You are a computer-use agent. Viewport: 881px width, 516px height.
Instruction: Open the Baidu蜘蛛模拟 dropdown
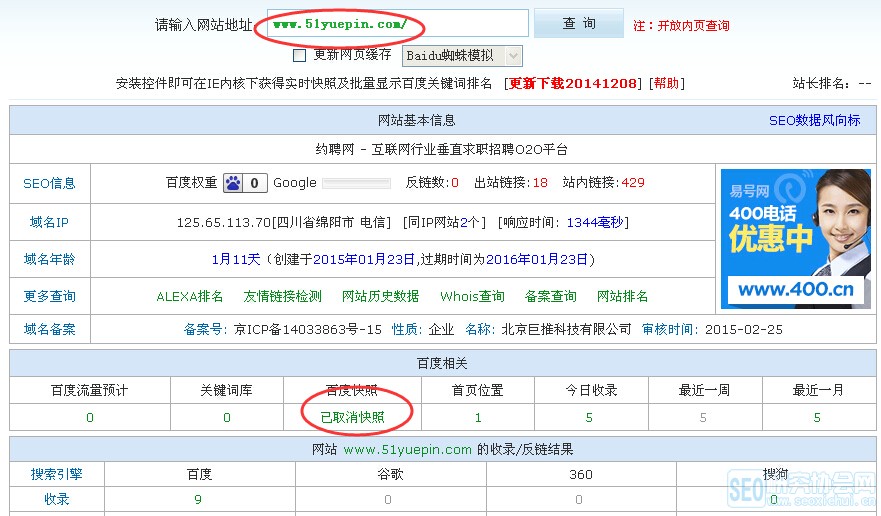coord(462,56)
